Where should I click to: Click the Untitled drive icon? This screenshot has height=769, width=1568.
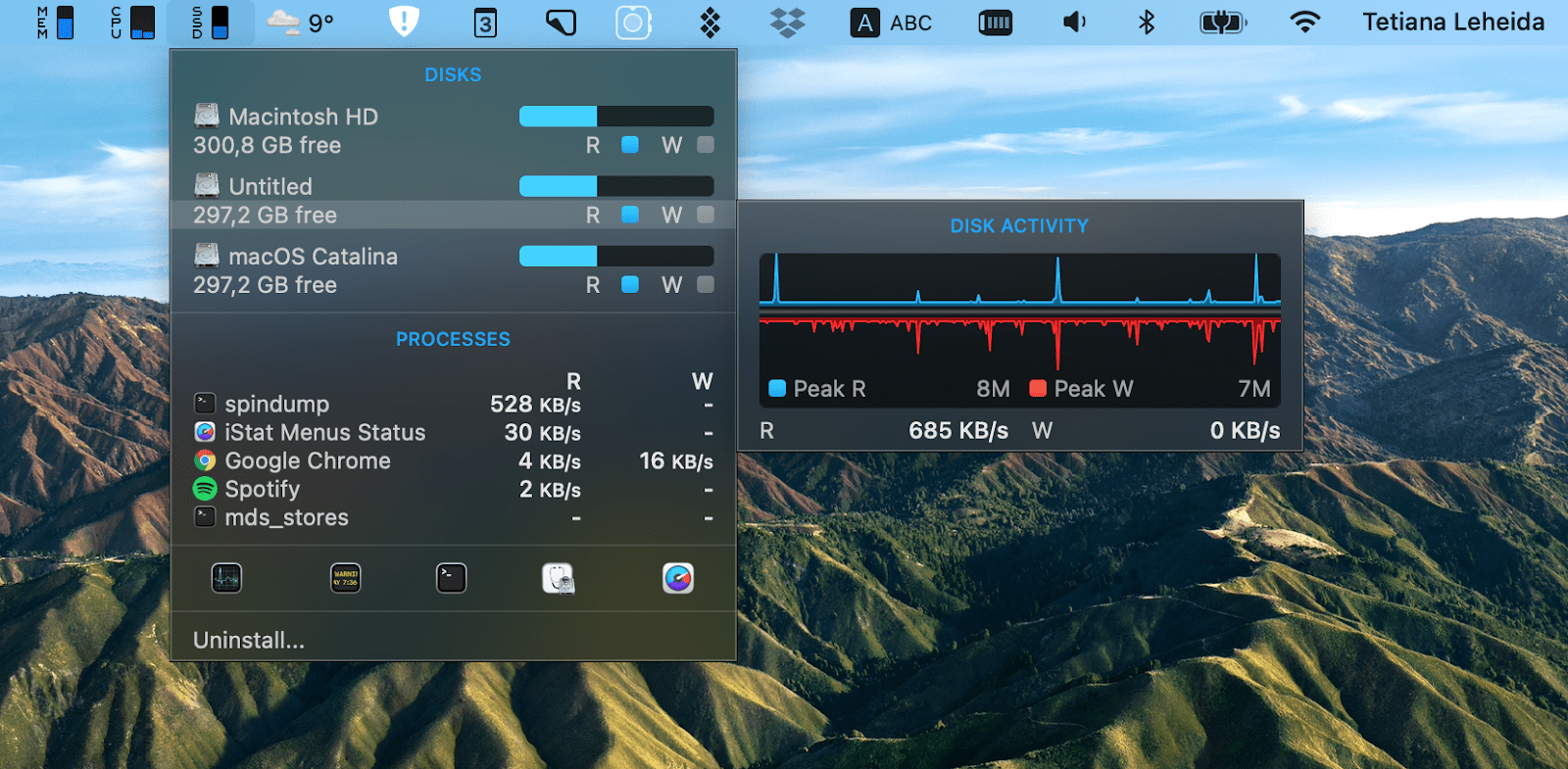pos(207,185)
